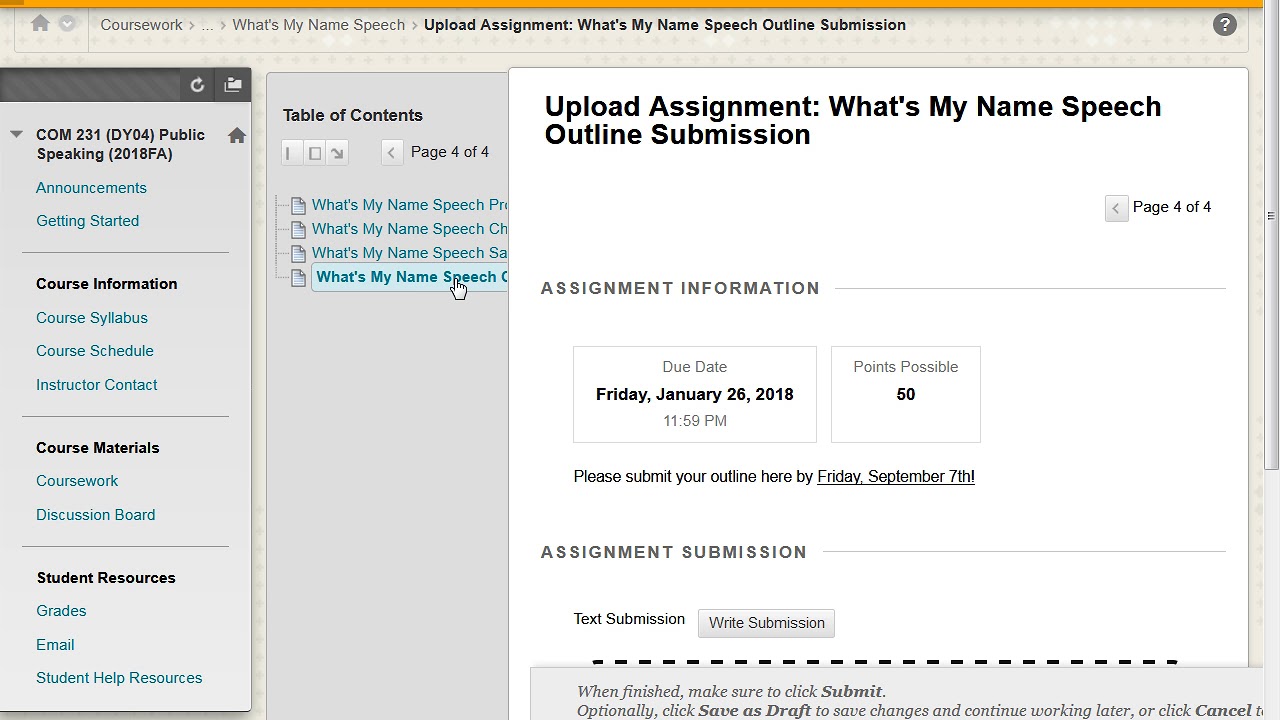Click the document icon for What's My Name Speech Pr
The height and width of the screenshot is (720, 1280).
[298, 206]
